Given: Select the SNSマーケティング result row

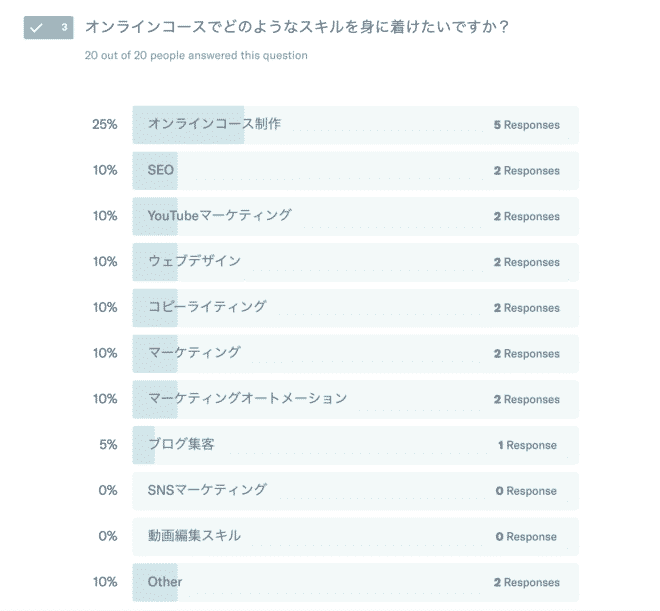Looking at the screenshot, I should [x=356, y=491].
